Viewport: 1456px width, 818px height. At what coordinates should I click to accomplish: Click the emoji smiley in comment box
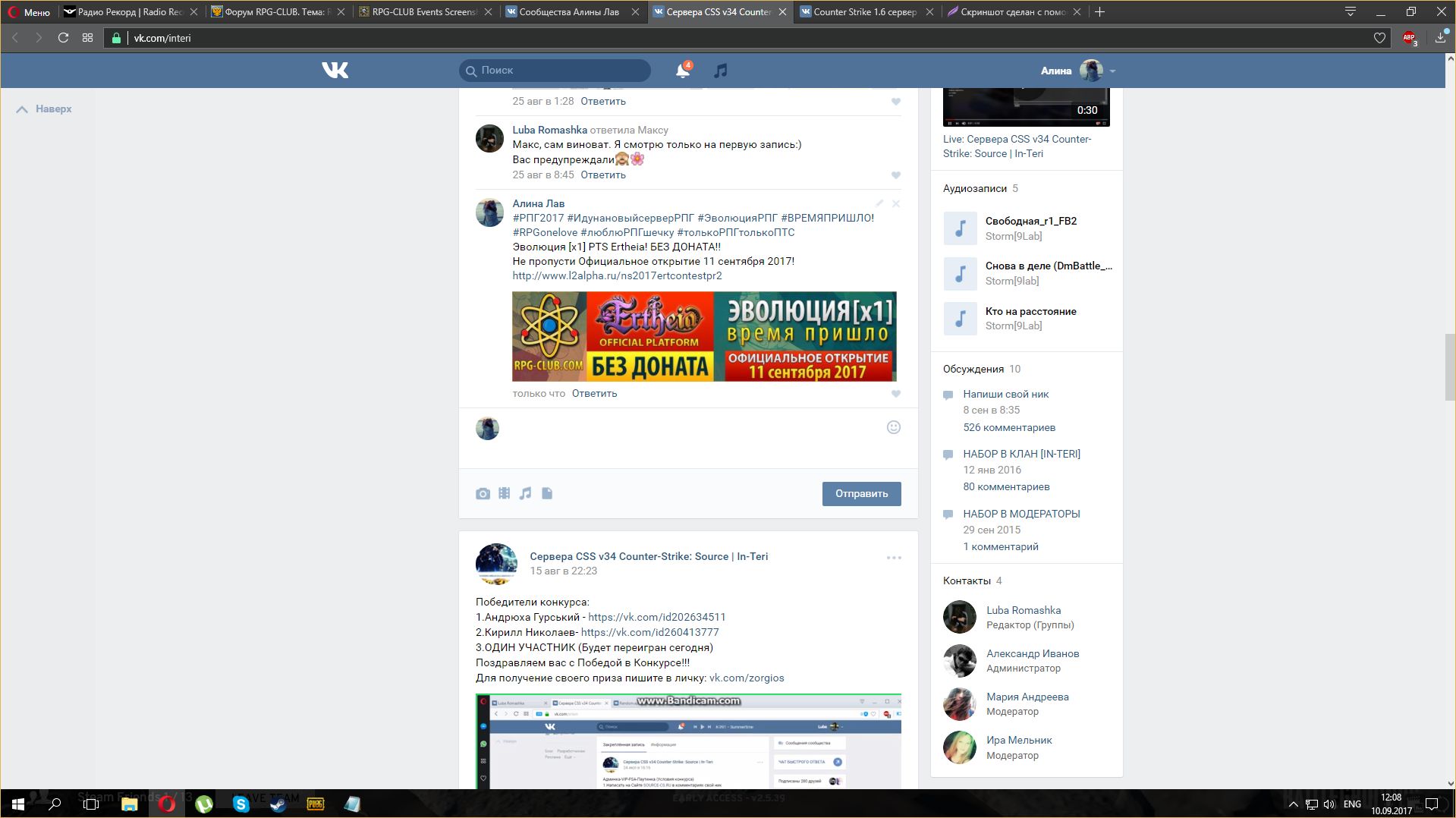pyautogui.click(x=894, y=427)
